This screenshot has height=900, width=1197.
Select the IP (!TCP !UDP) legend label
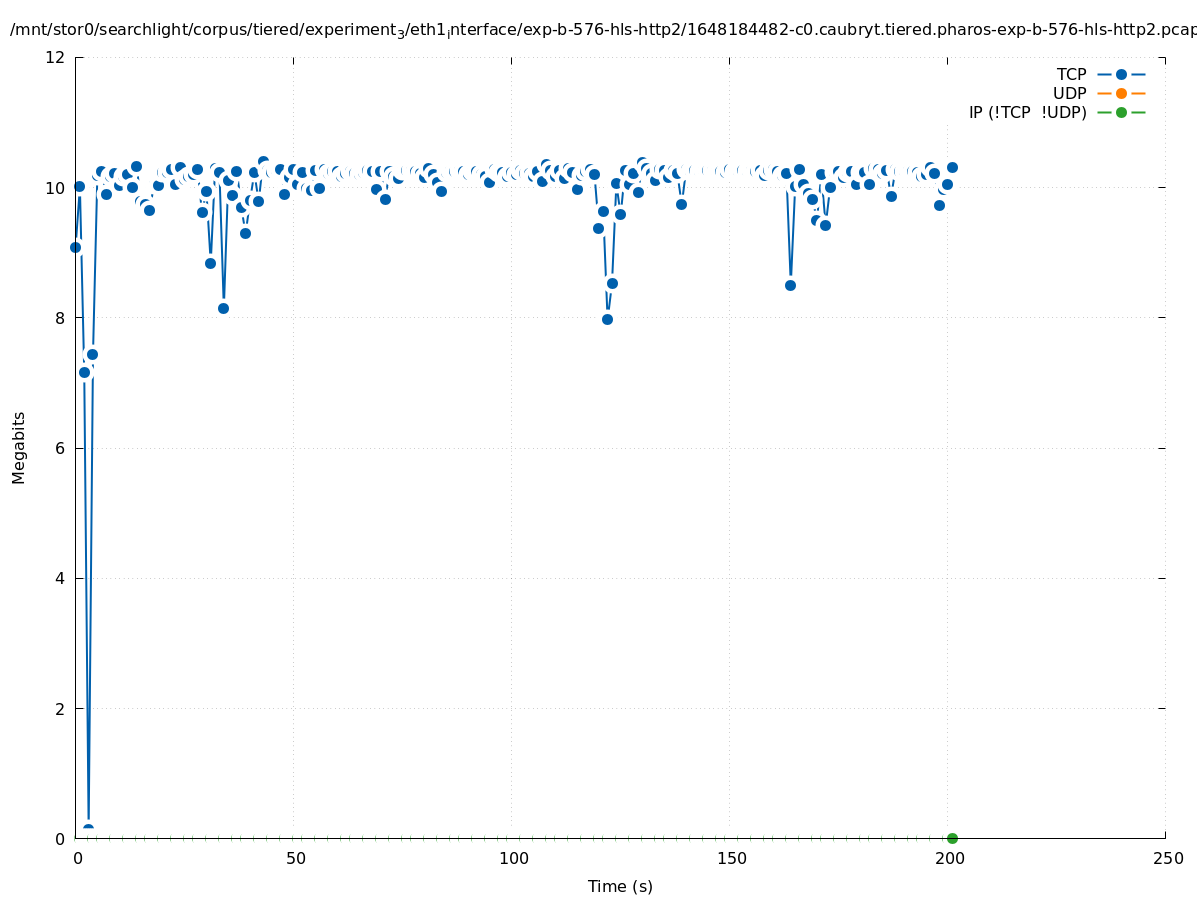click(x=1027, y=112)
